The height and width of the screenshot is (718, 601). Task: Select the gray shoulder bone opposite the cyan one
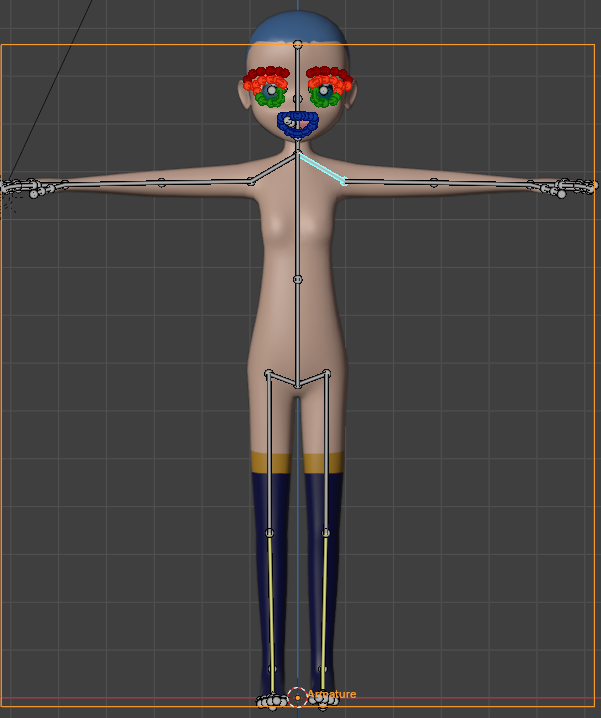(273, 169)
